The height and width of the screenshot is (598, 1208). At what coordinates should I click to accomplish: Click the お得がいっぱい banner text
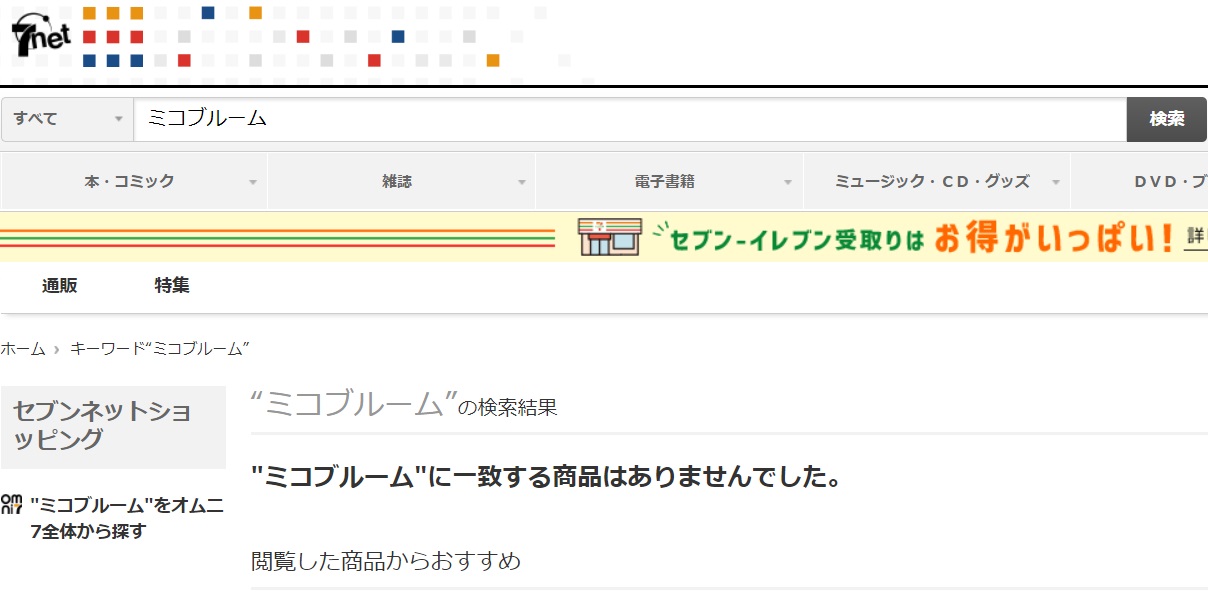click(x=1052, y=238)
